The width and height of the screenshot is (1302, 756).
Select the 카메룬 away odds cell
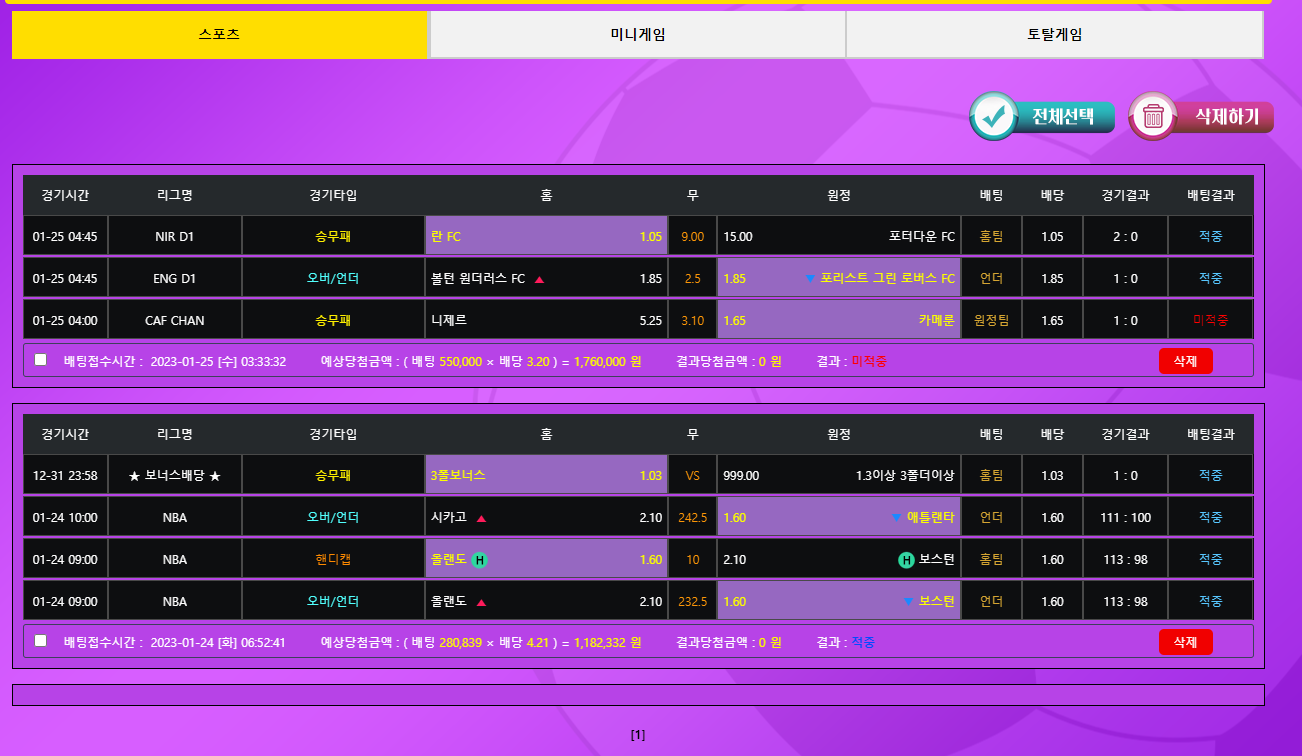(x=838, y=321)
